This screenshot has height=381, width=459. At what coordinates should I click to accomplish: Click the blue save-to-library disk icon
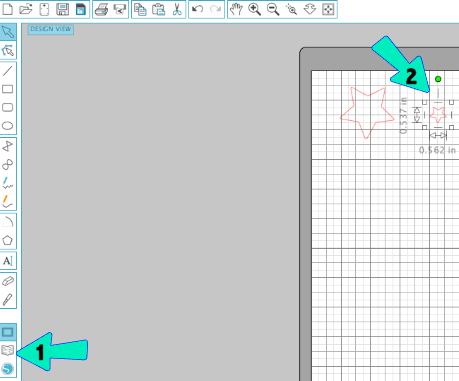(81, 9)
